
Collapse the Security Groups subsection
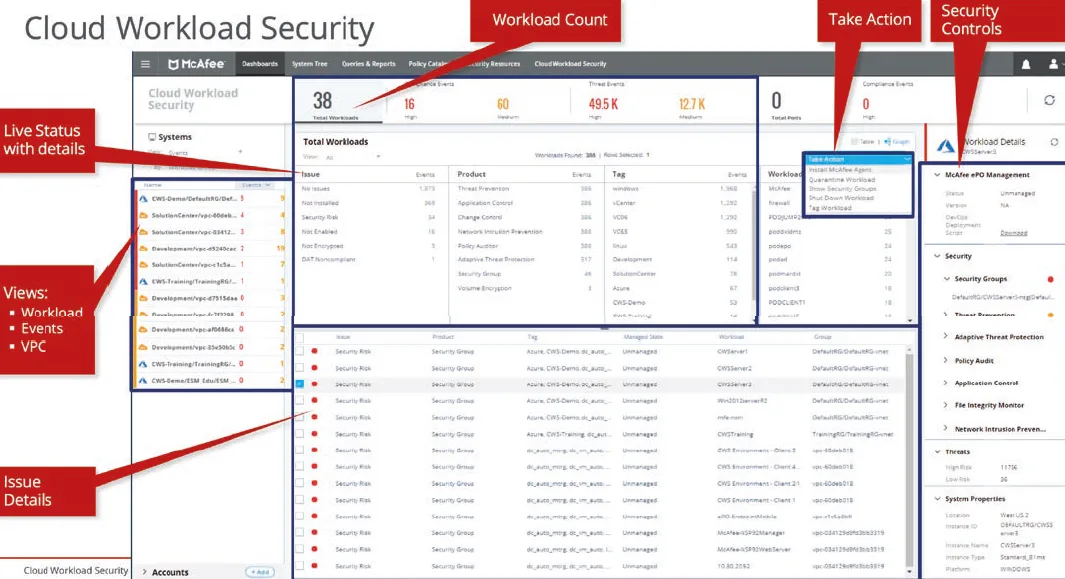[x=946, y=279]
